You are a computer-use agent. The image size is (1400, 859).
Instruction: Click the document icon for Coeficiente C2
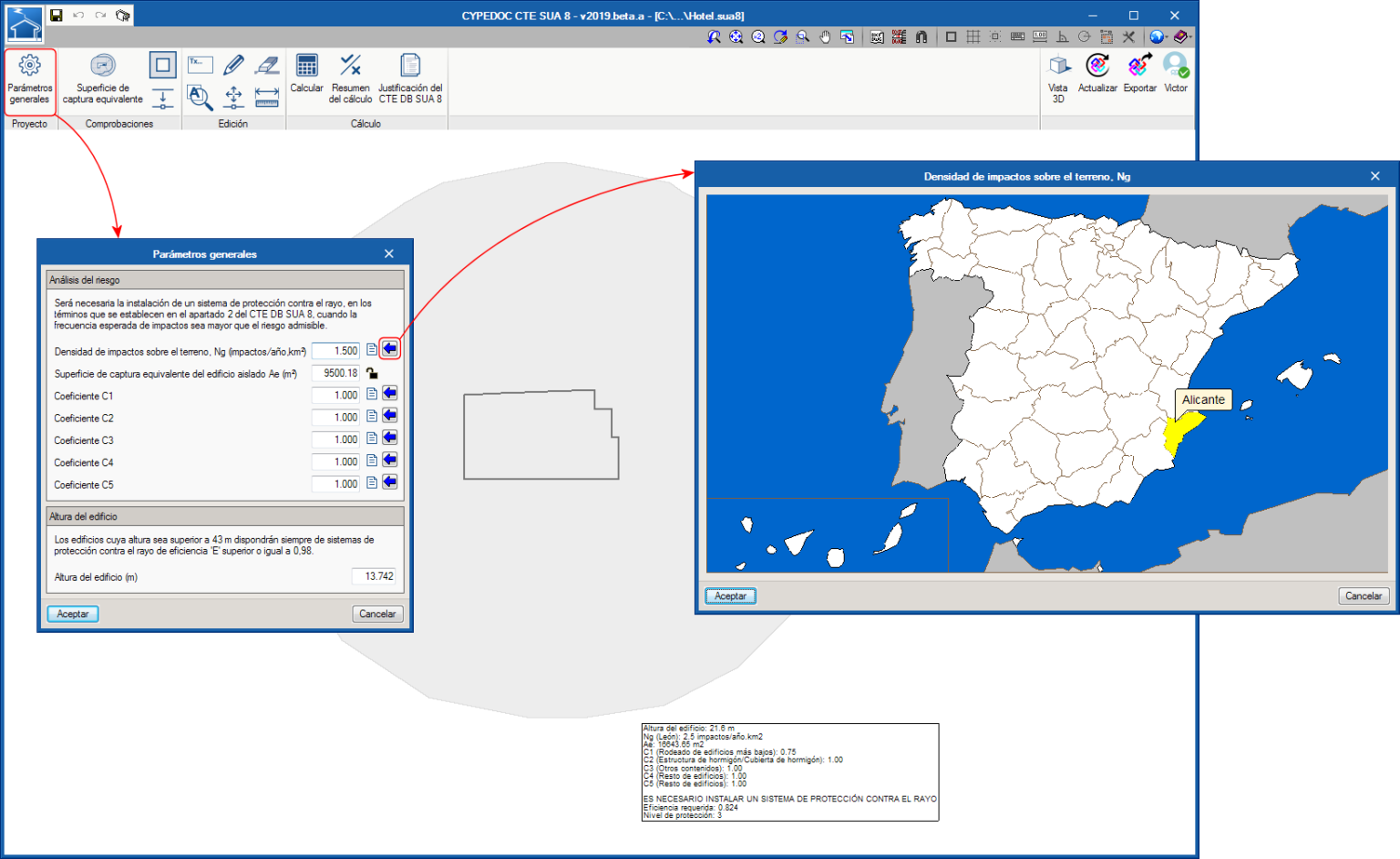pos(372,417)
